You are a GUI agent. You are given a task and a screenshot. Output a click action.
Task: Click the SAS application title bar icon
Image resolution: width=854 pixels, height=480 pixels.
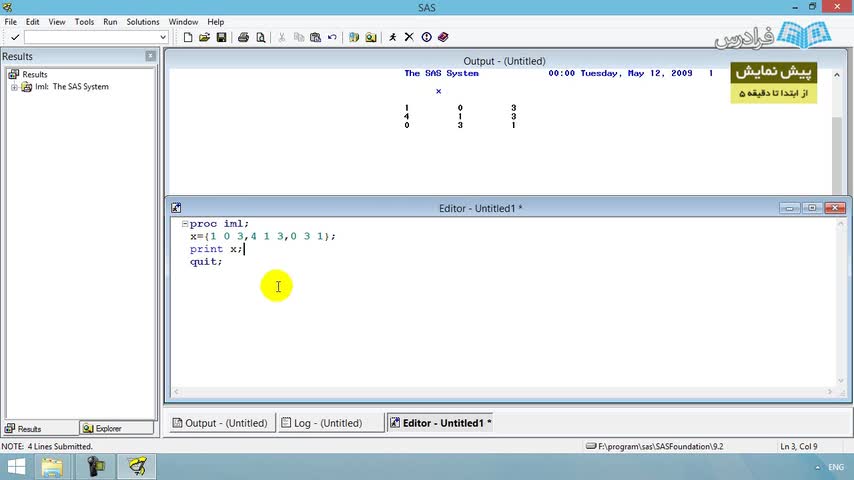[7, 7]
